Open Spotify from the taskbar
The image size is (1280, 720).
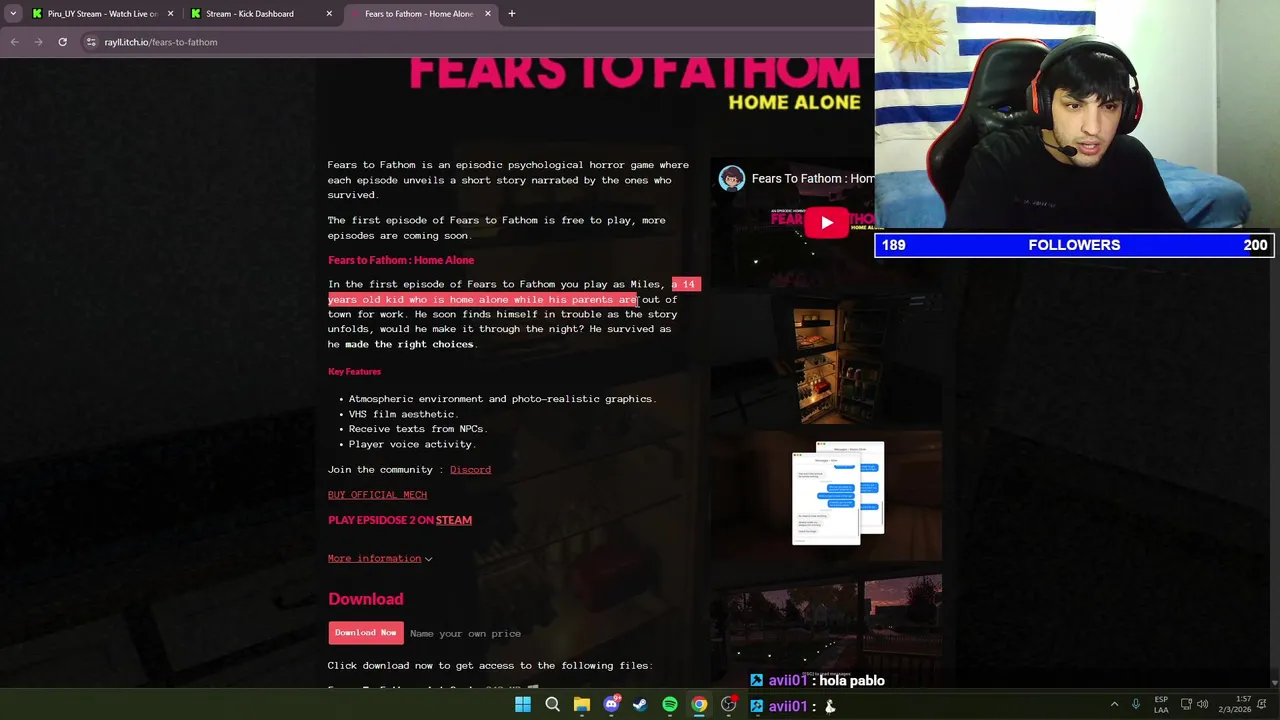670,705
